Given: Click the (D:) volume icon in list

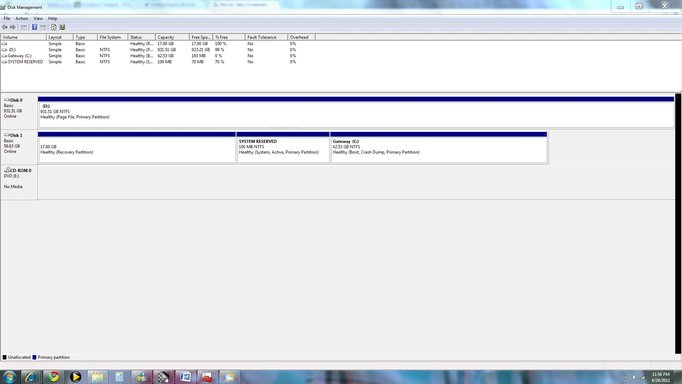Looking at the screenshot, I should 4,50.
